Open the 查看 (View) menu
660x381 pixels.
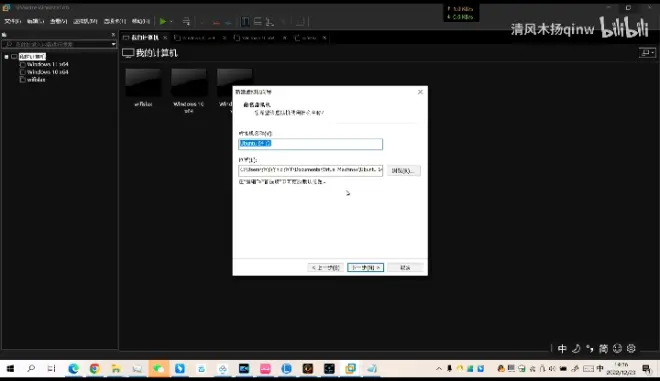tap(58, 21)
